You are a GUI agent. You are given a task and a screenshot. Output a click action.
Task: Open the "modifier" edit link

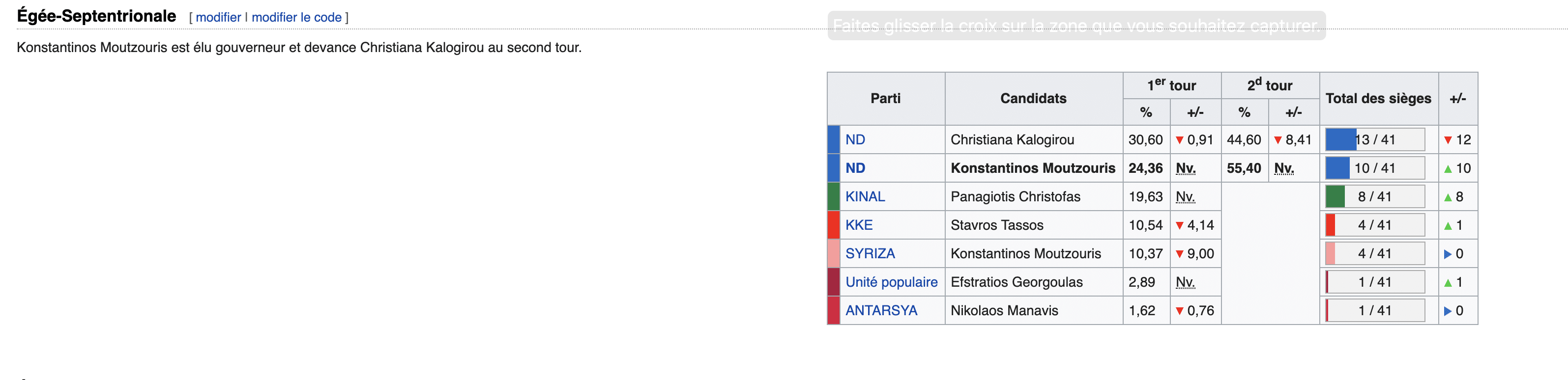coord(219,18)
